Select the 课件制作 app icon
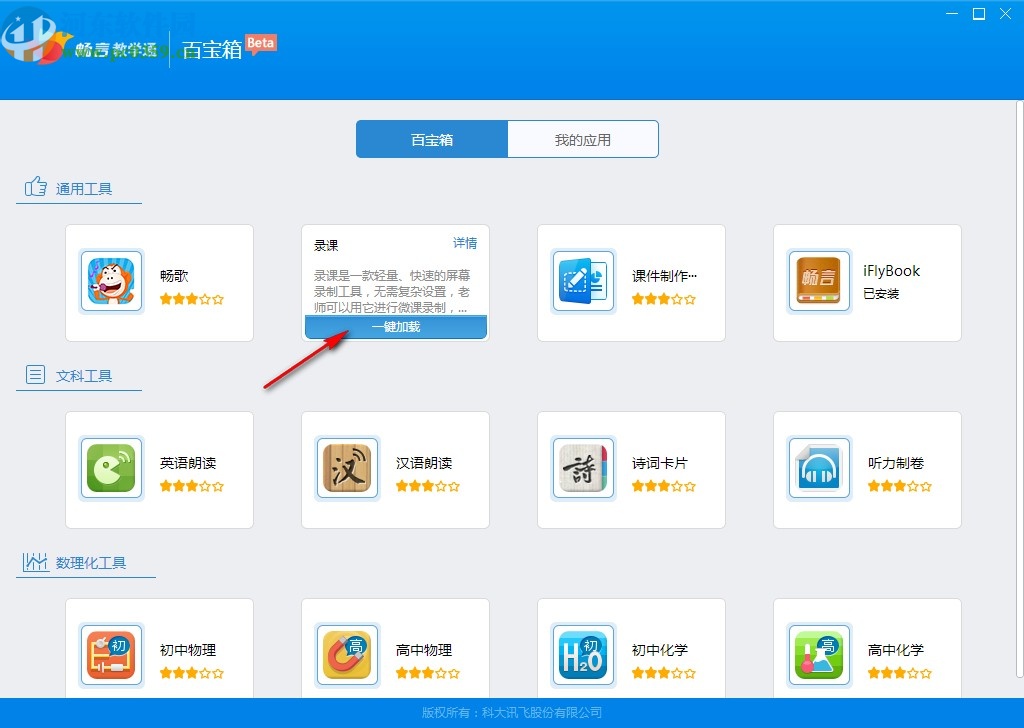1024x728 pixels. [x=583, y=283]
